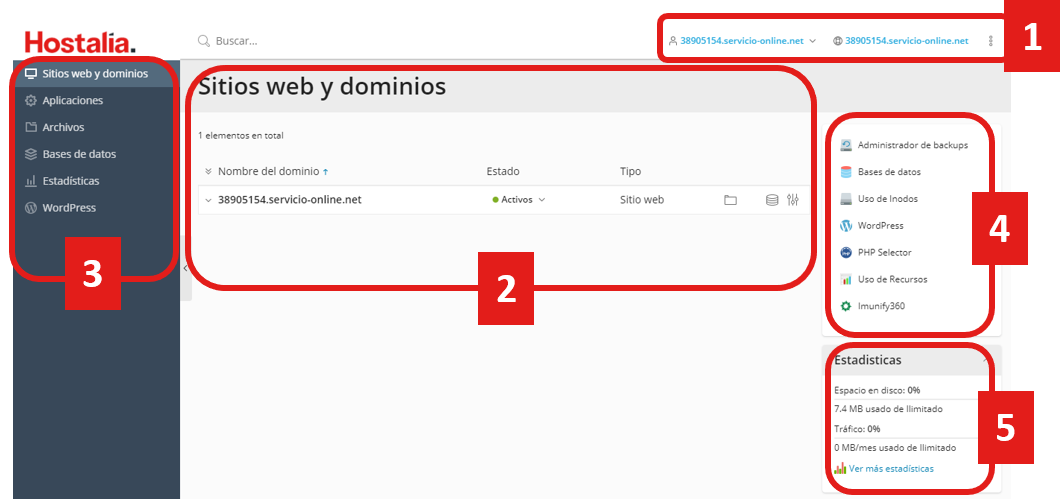Click the gear icon beside Aplicaciones
The image size is (1061, 499).
[x=30, y=100]
